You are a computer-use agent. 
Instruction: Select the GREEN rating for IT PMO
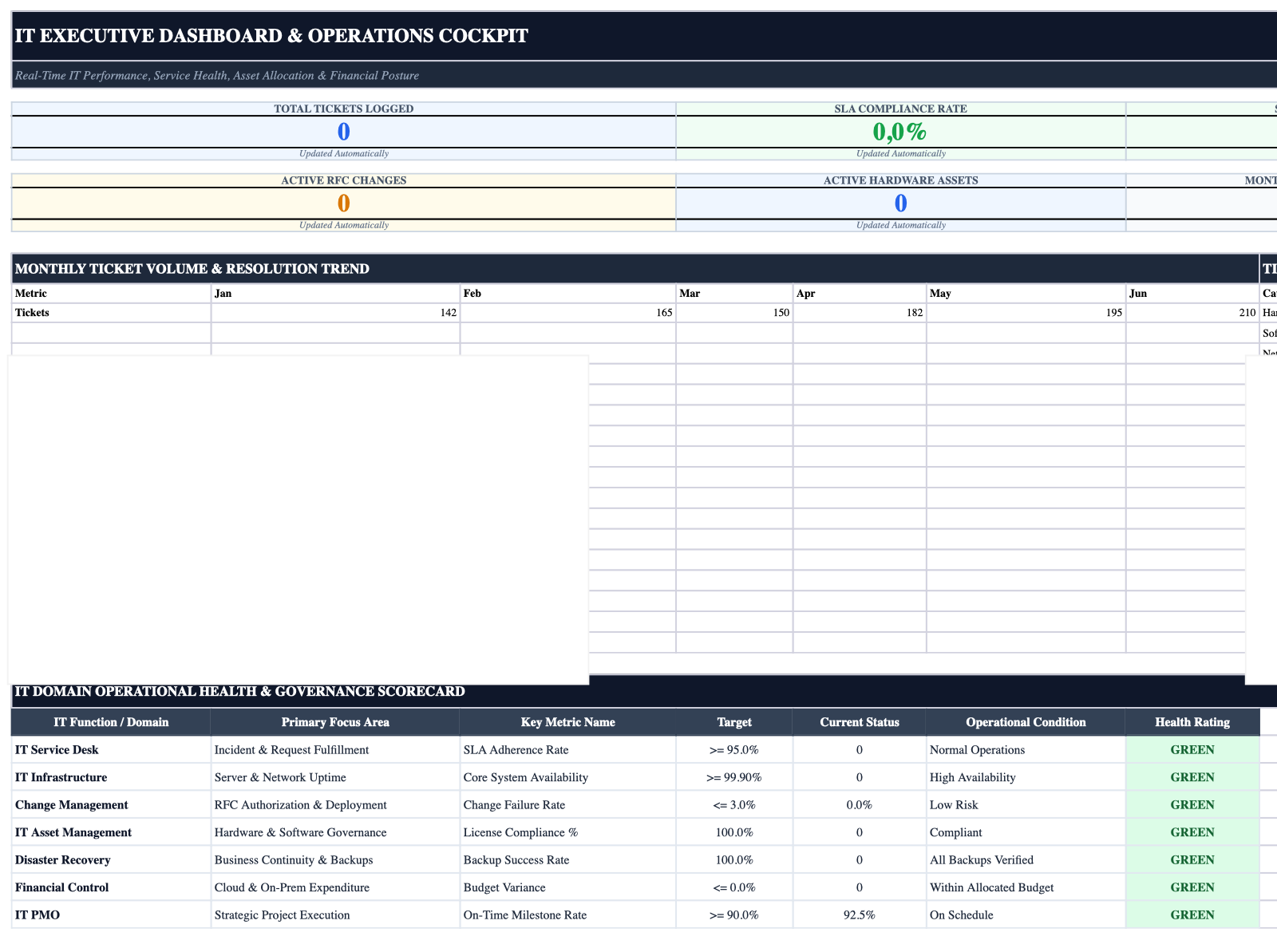pos(1192,915)
